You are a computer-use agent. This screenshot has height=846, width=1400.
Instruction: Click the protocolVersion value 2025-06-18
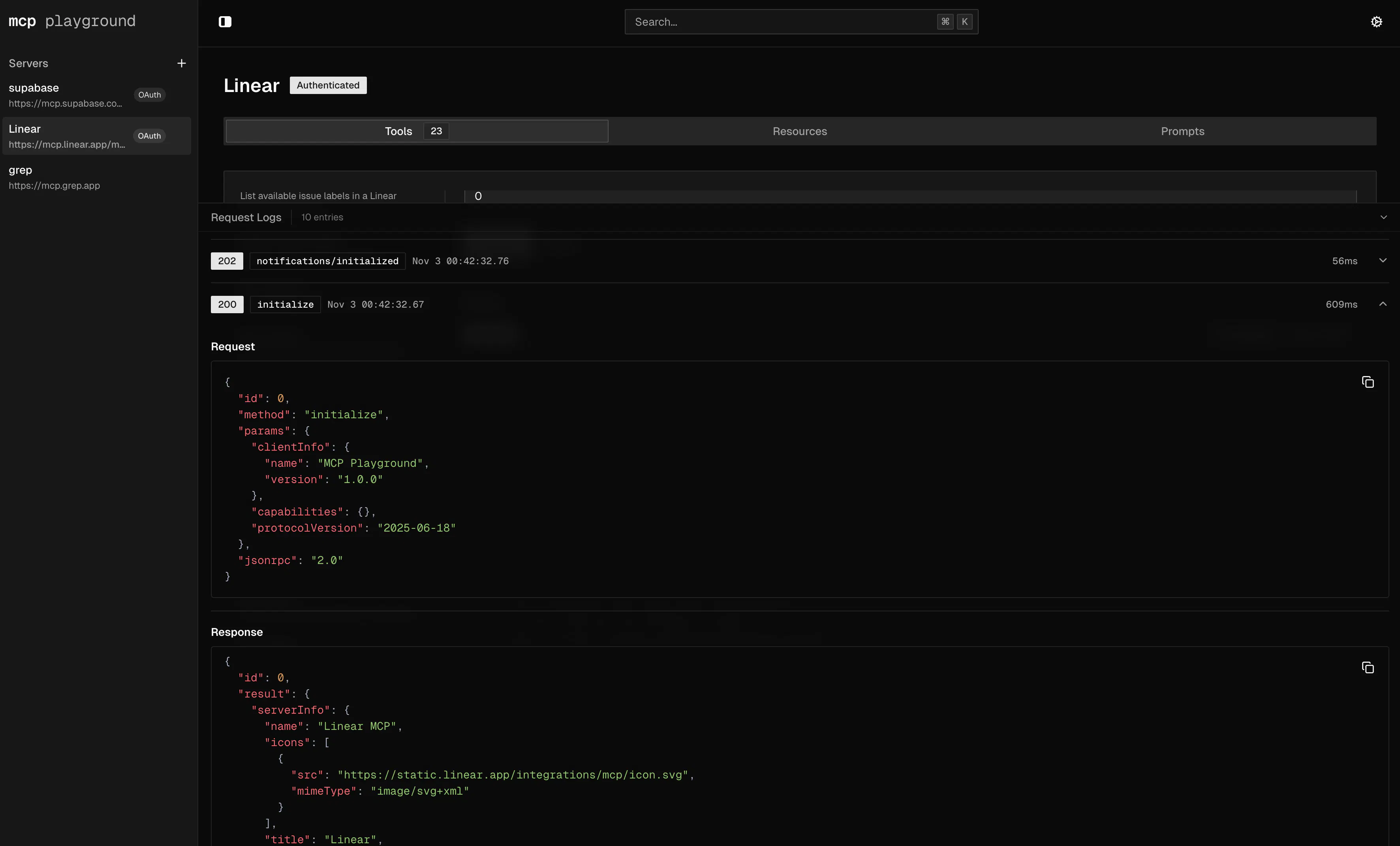click(417, 528)
